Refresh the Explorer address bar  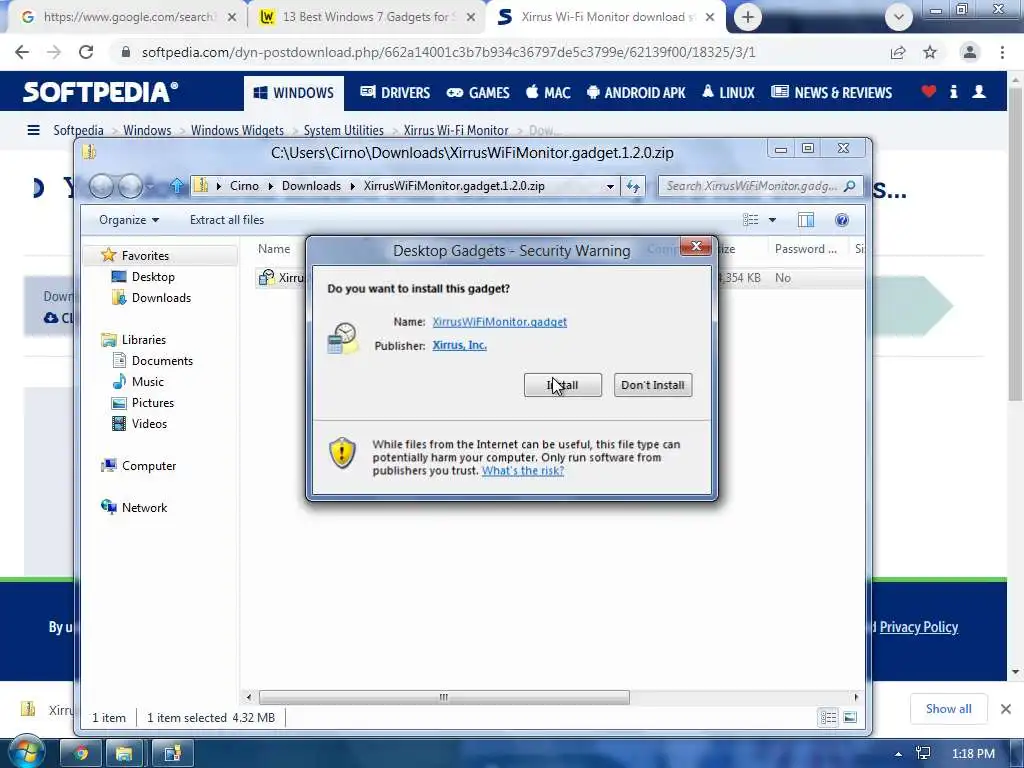point(633,186)
